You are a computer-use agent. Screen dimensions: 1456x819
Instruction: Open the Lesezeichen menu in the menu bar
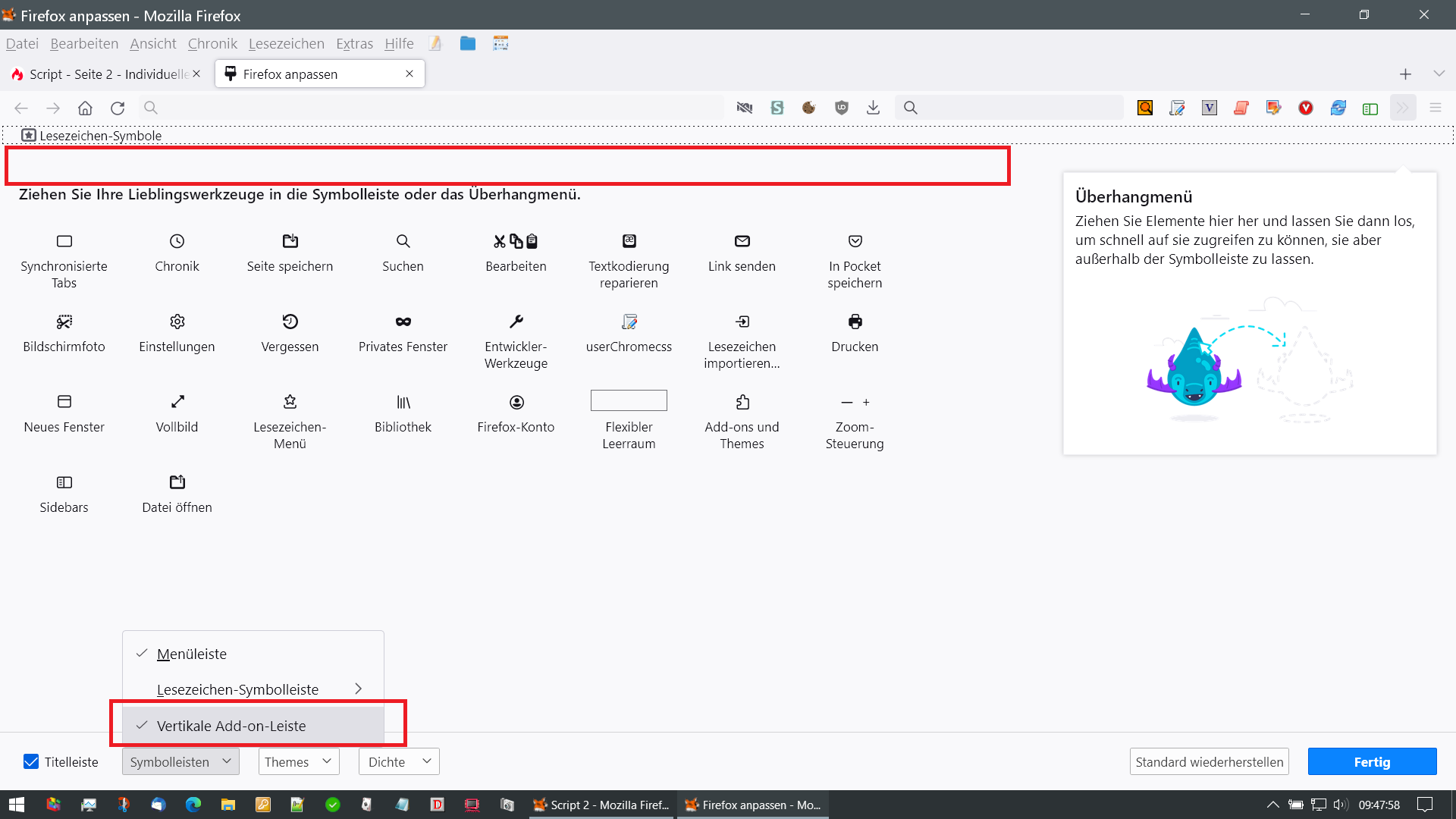tap(286, 44)
